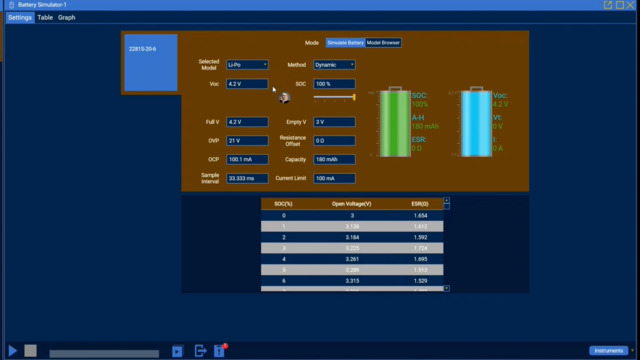640x360 pixels.
Task: Select the open voltage cell 3.184
Action: [352, 237]
